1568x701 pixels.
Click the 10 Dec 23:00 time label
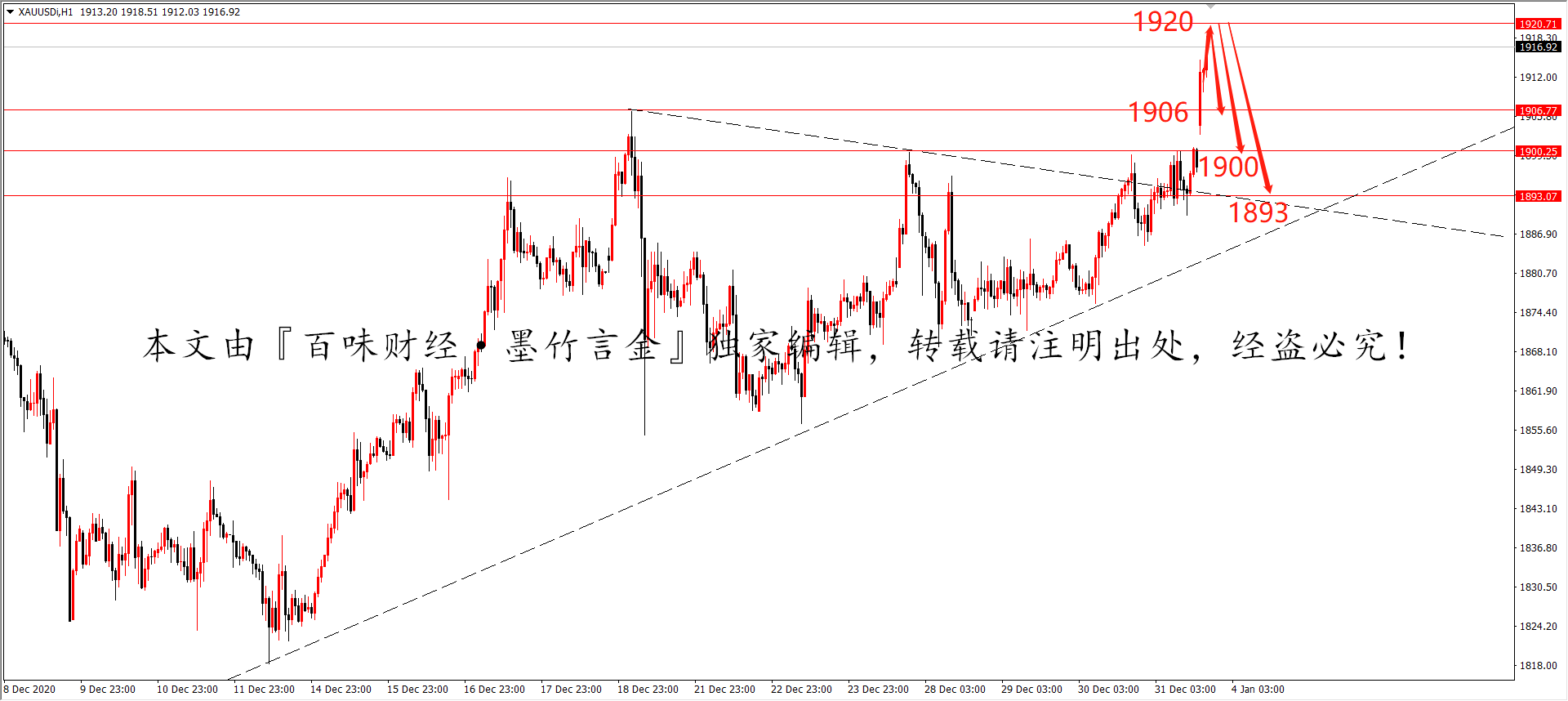pyautogui.click(x=187, y=690)
